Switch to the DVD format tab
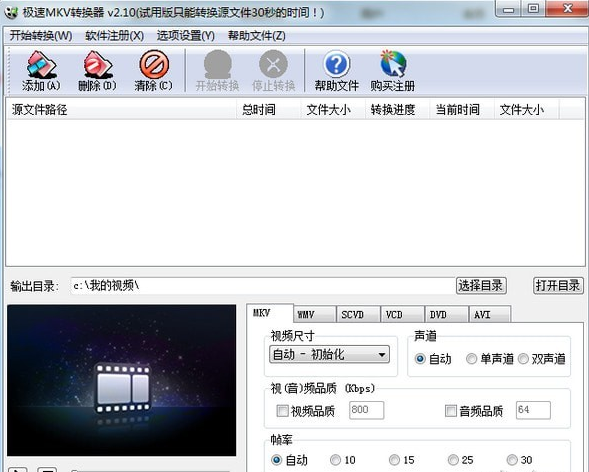The width and height of the screenshot is (589, 472). (x=446, y=315)
